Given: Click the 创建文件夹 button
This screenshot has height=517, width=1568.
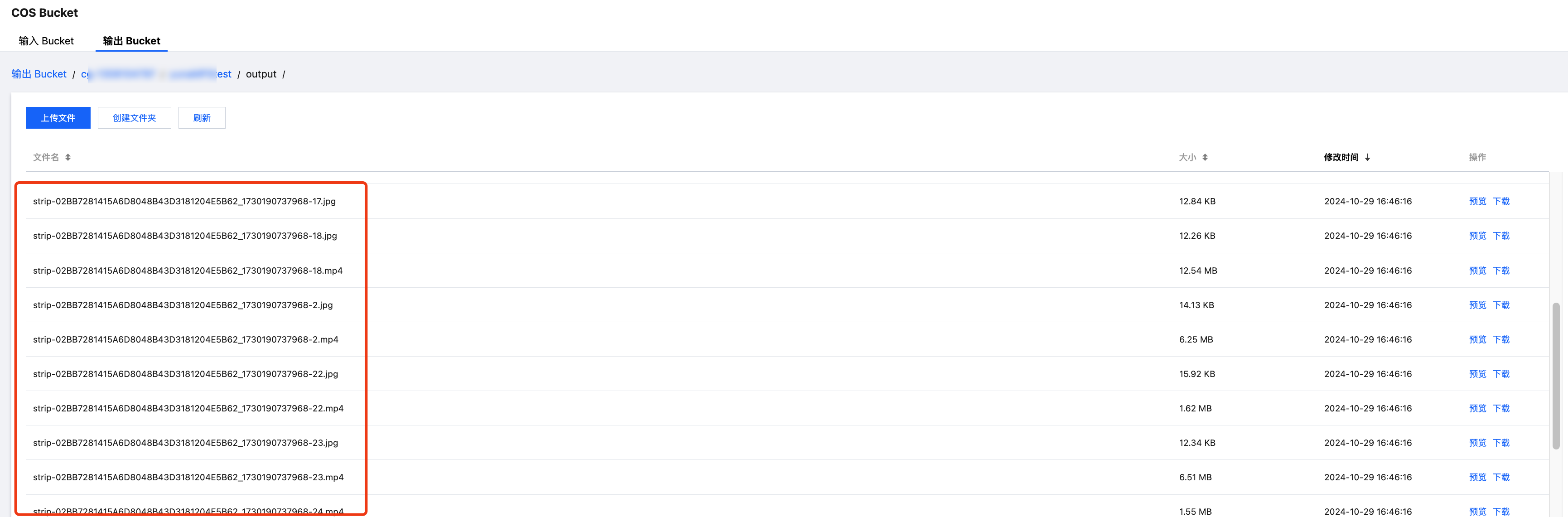Looking at the screenshot, I should tap(134, 118).
